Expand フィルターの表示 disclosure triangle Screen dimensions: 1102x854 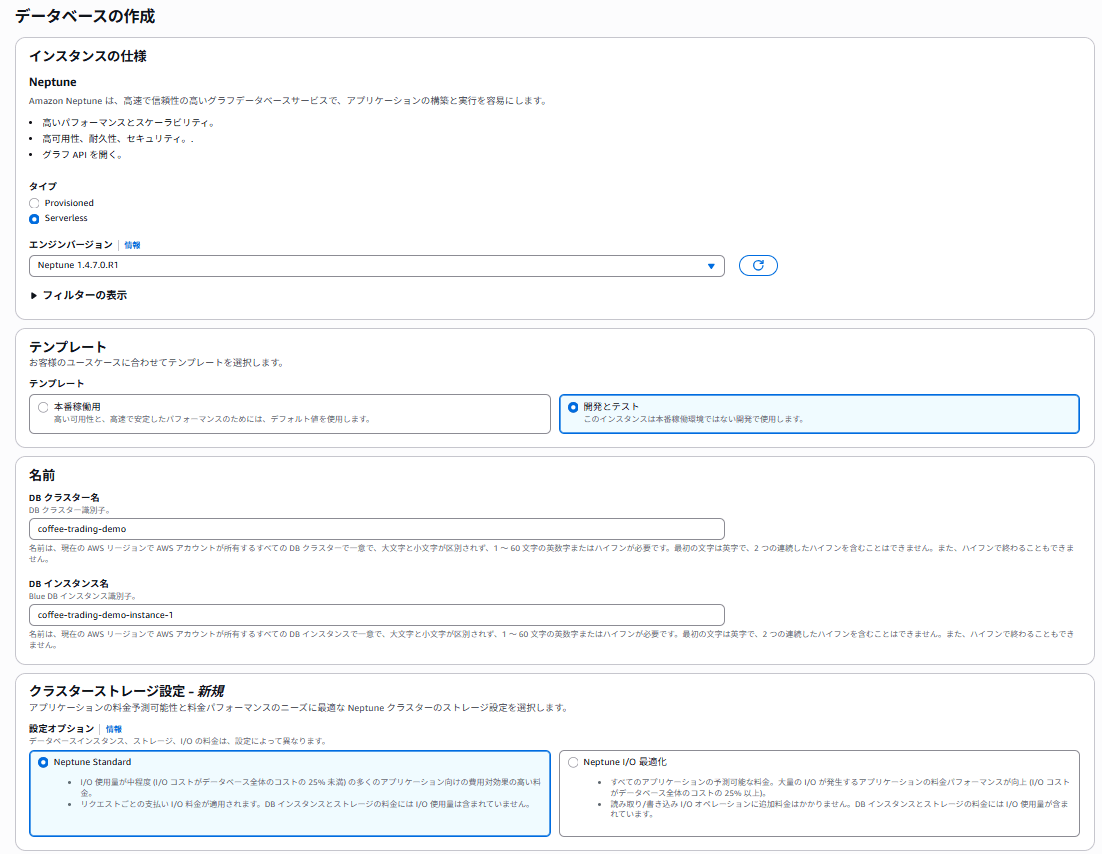pos(33,296)
